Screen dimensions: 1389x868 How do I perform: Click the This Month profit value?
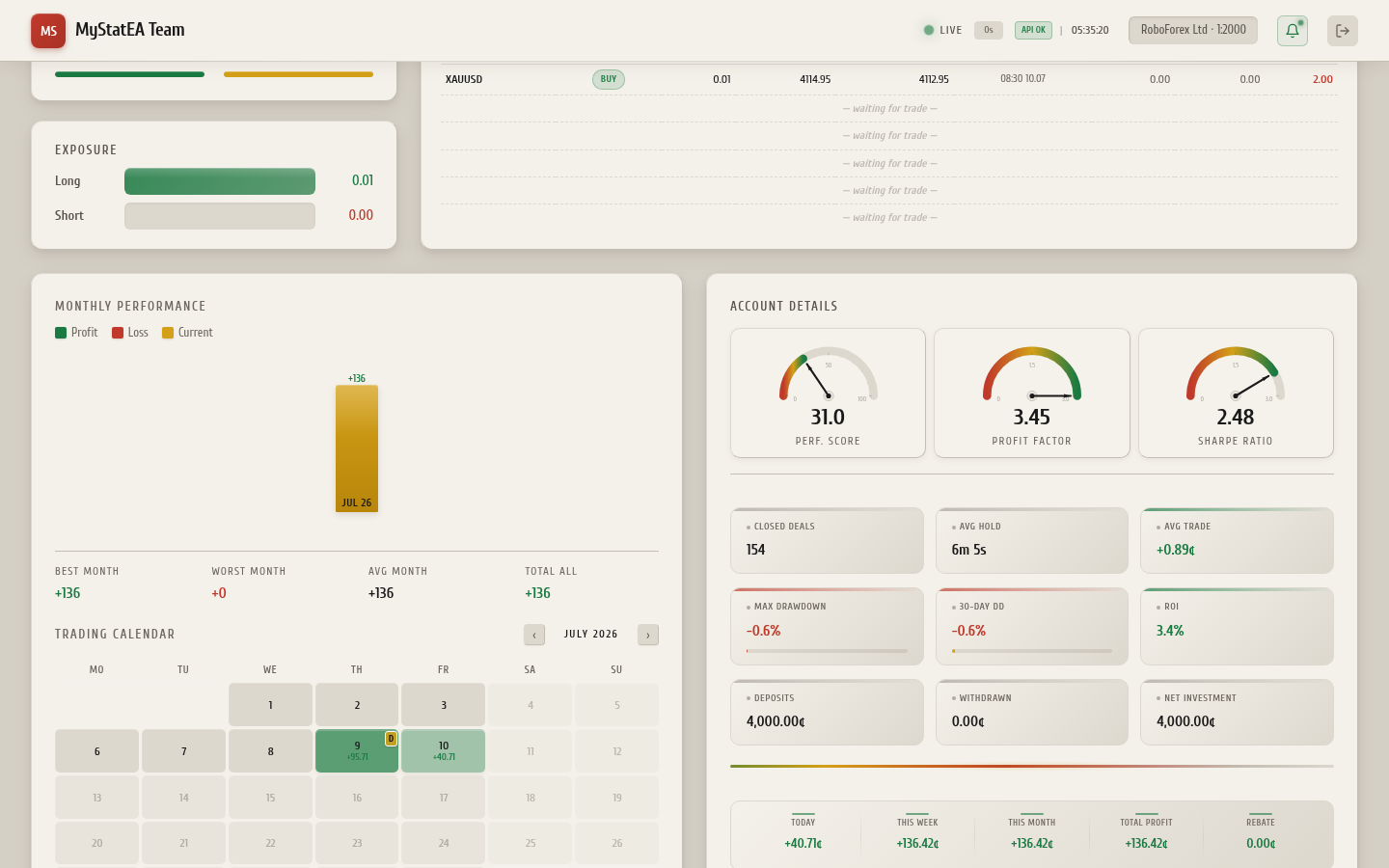[x=1032, y=844]
